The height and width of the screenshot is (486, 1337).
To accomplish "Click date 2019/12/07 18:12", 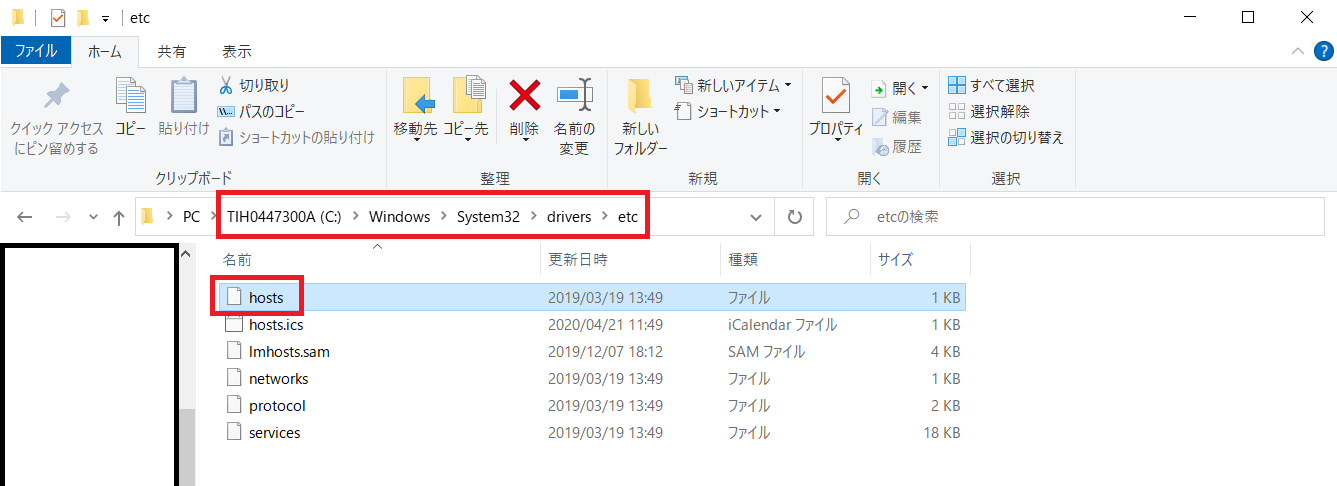I will point(606,352).
